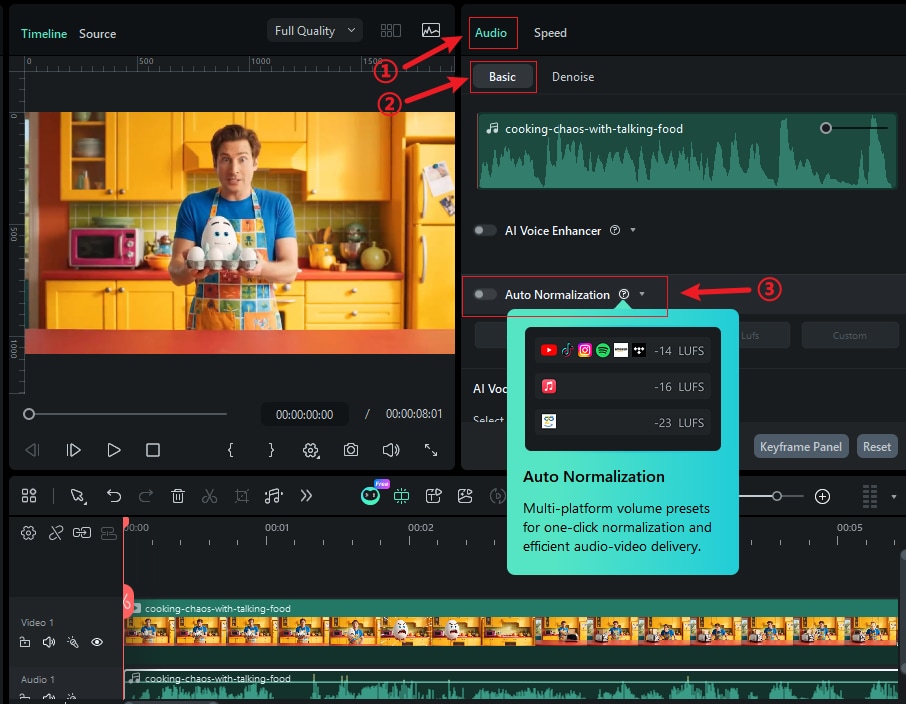The image size is (906, 704).
Task: Step forward one frame
Action: (x=73, y=450)
